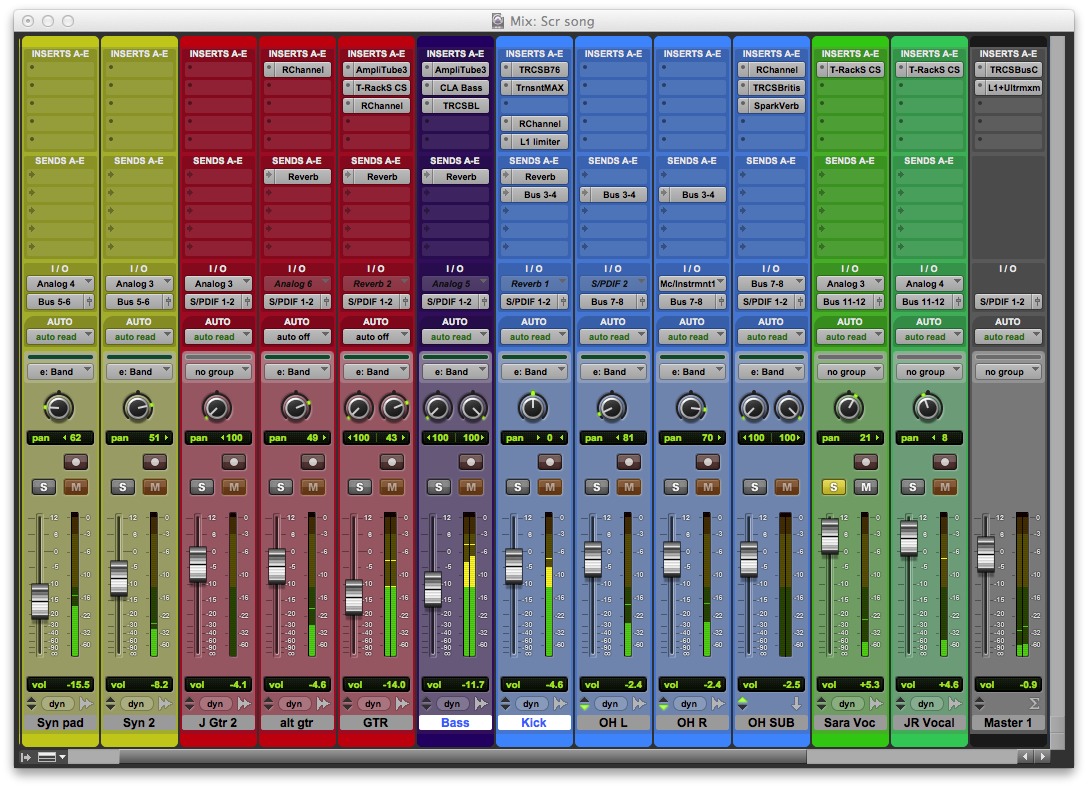Mute the Bass track

(471, 487)
